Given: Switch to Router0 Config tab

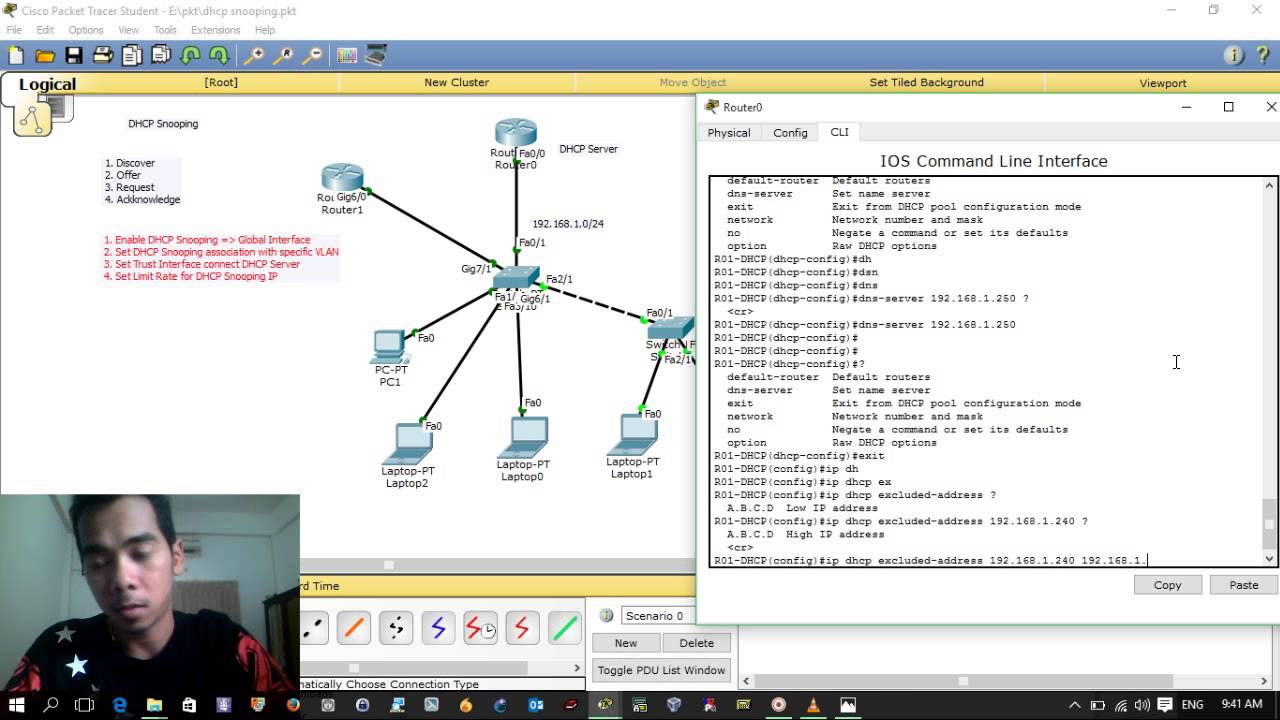Looking at the screenshot, I should [x=790, y=132].
